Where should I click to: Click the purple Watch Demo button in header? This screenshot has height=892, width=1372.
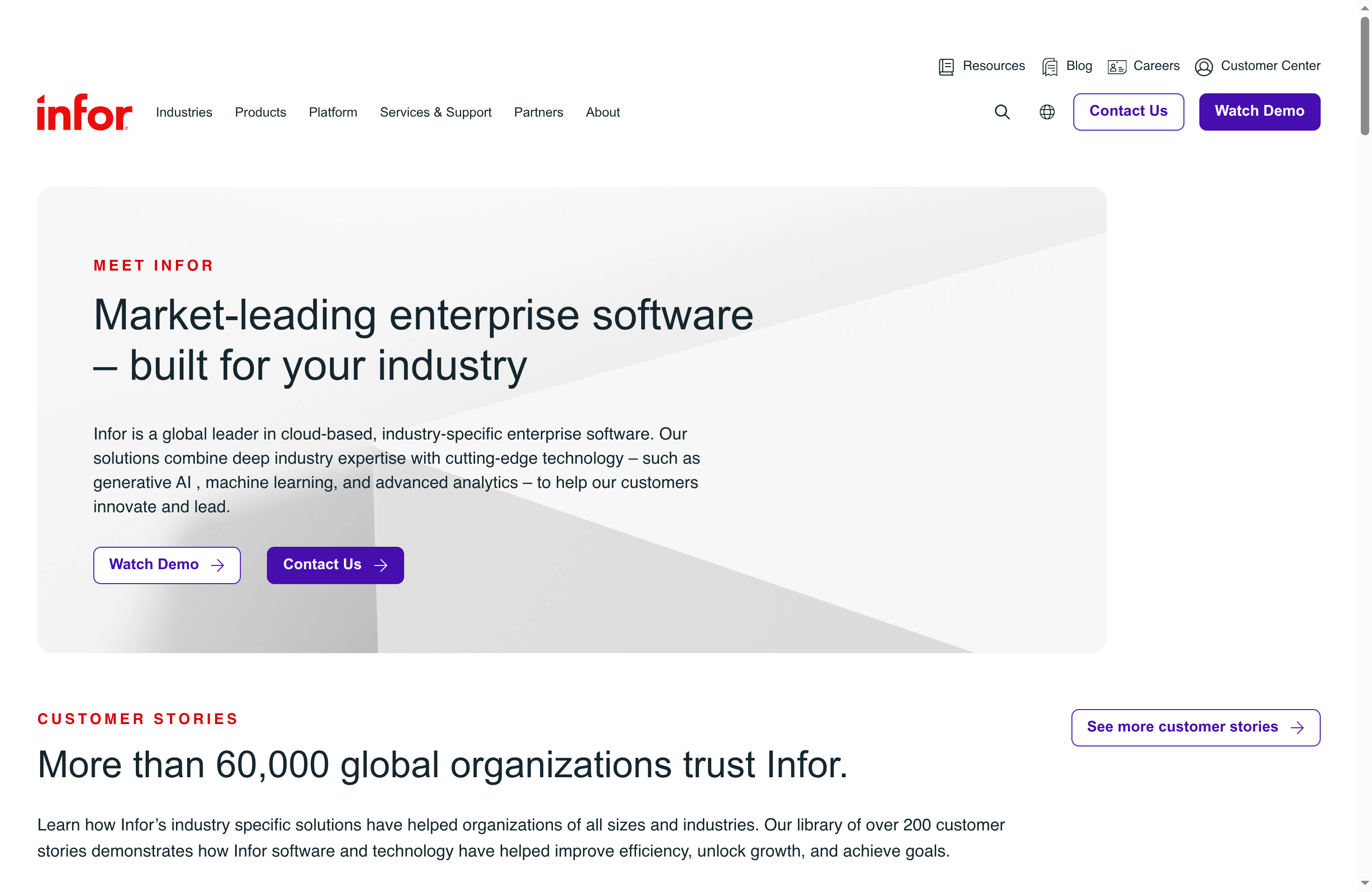(1260, 111)
